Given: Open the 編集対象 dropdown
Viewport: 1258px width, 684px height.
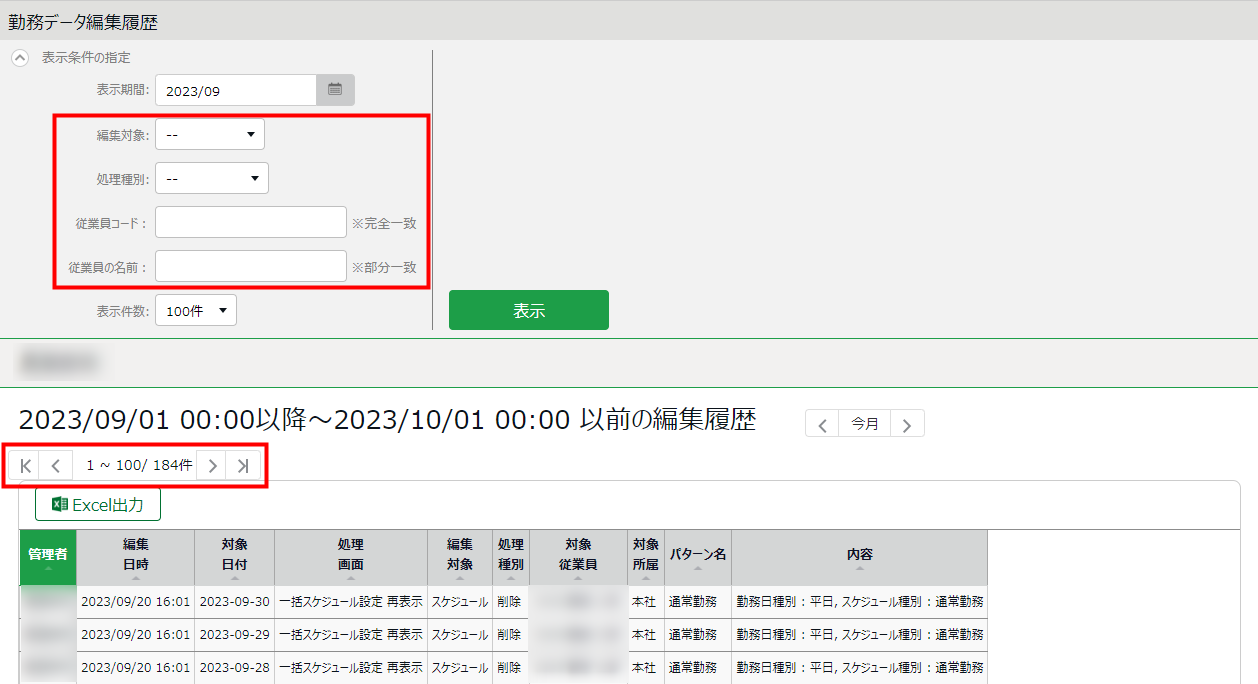Looking at the screenshot, I should [210, 134].
